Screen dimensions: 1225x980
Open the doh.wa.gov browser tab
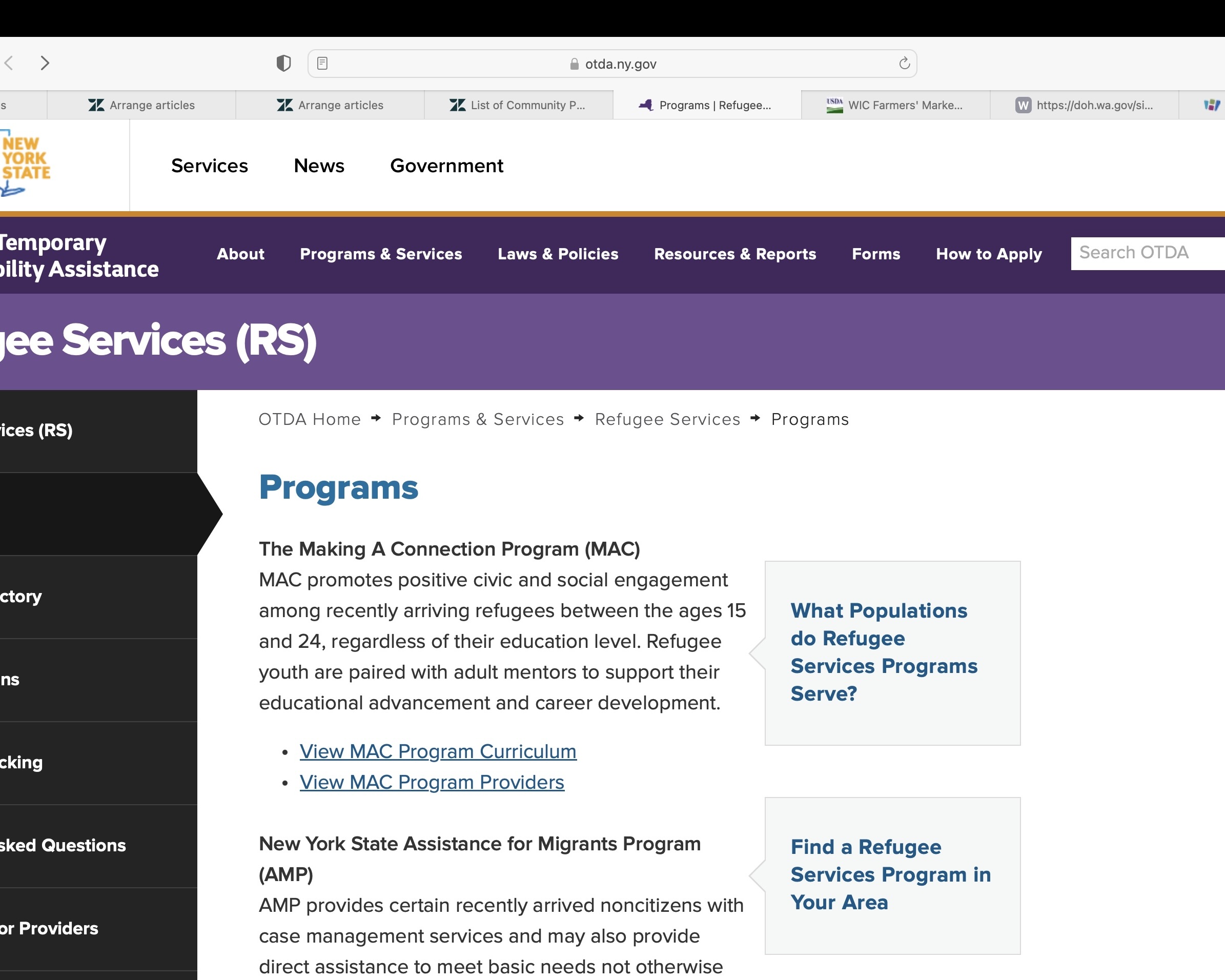click(x=1084, y=105)
